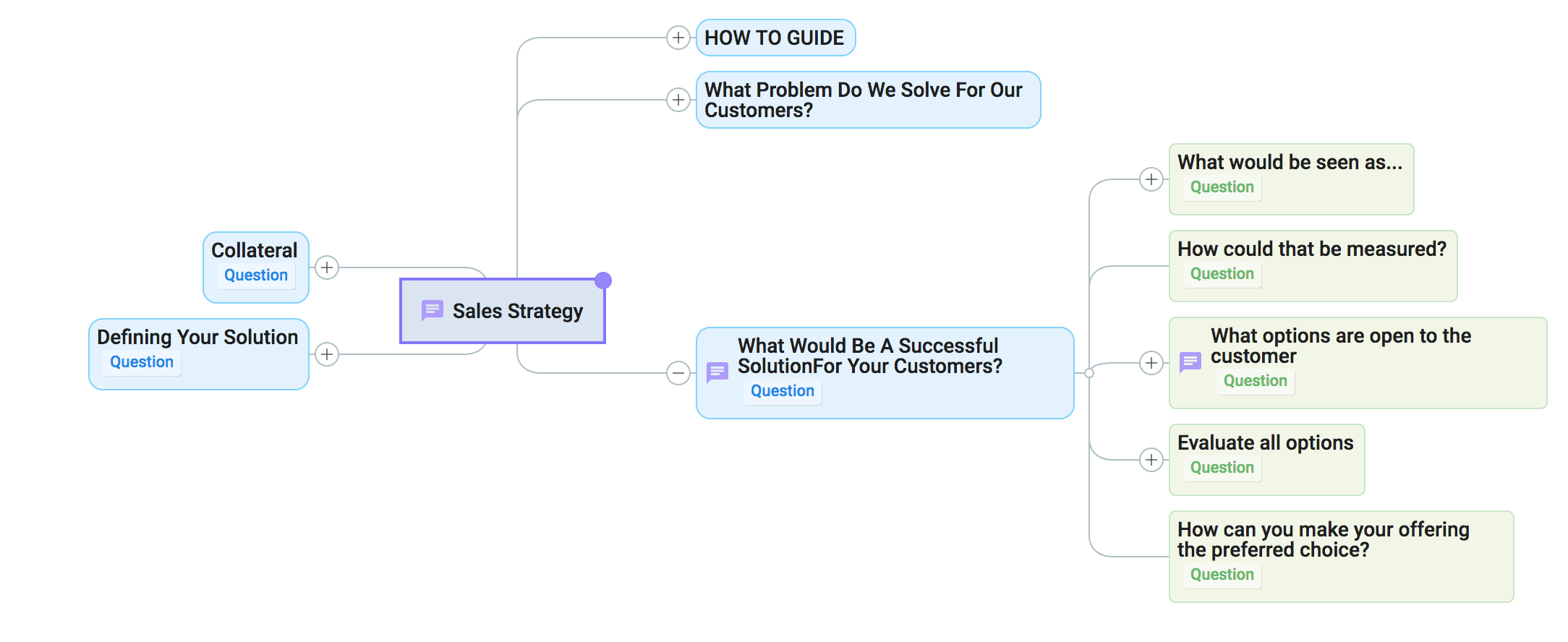Viewport: 1568px width, 642px height.
Task: Expand the What would be seen as node
Action: [x=1151, y=179]
